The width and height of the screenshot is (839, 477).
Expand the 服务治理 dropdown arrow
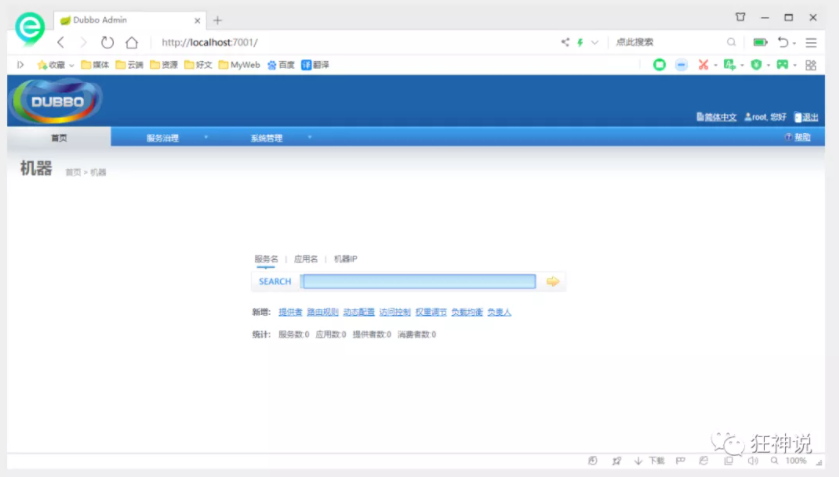click(x=206, y=138)
